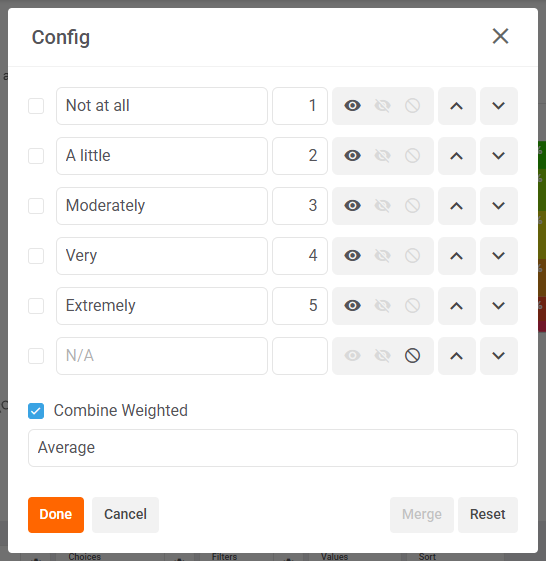Click the Done button
Viewport: 546px width, 561px height.
coord(56,515)
